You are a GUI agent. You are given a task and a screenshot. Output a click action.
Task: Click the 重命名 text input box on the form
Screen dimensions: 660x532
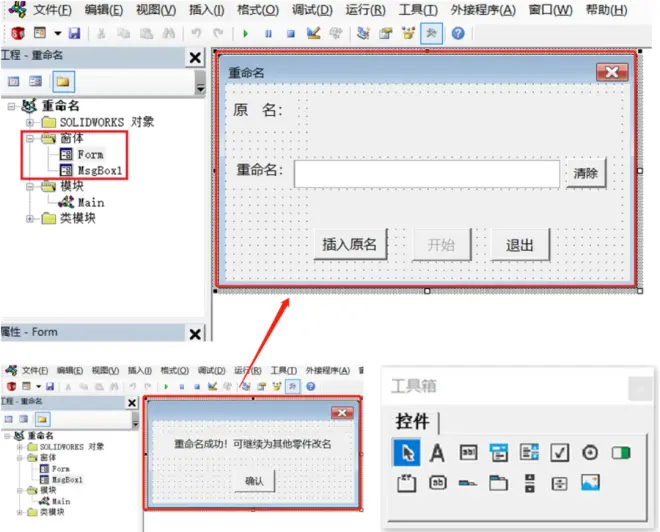pyautogui.click(x=427, y=173)
